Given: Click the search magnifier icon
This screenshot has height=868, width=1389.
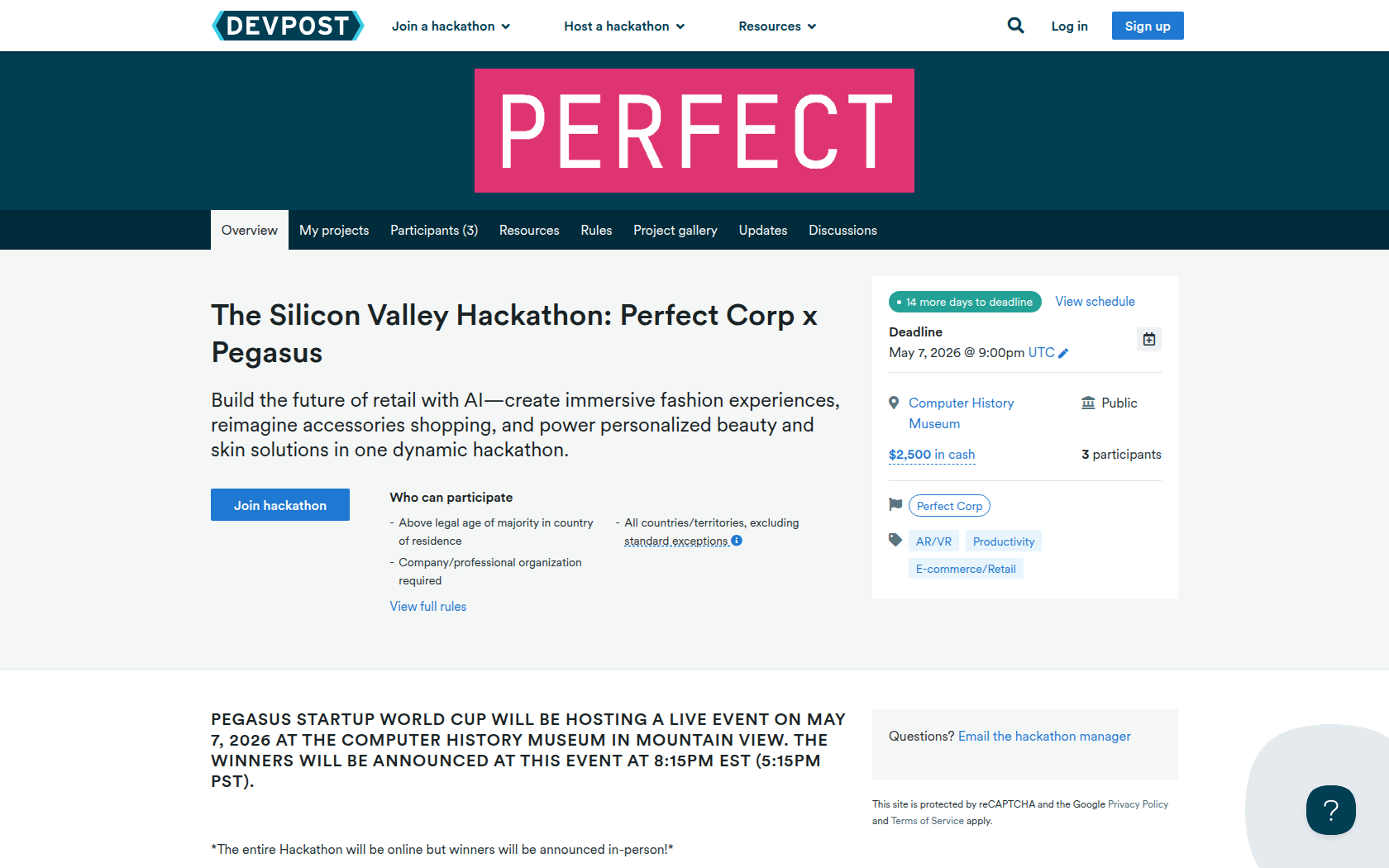Looking at the screenshot, I should [x=1015, y=26].
